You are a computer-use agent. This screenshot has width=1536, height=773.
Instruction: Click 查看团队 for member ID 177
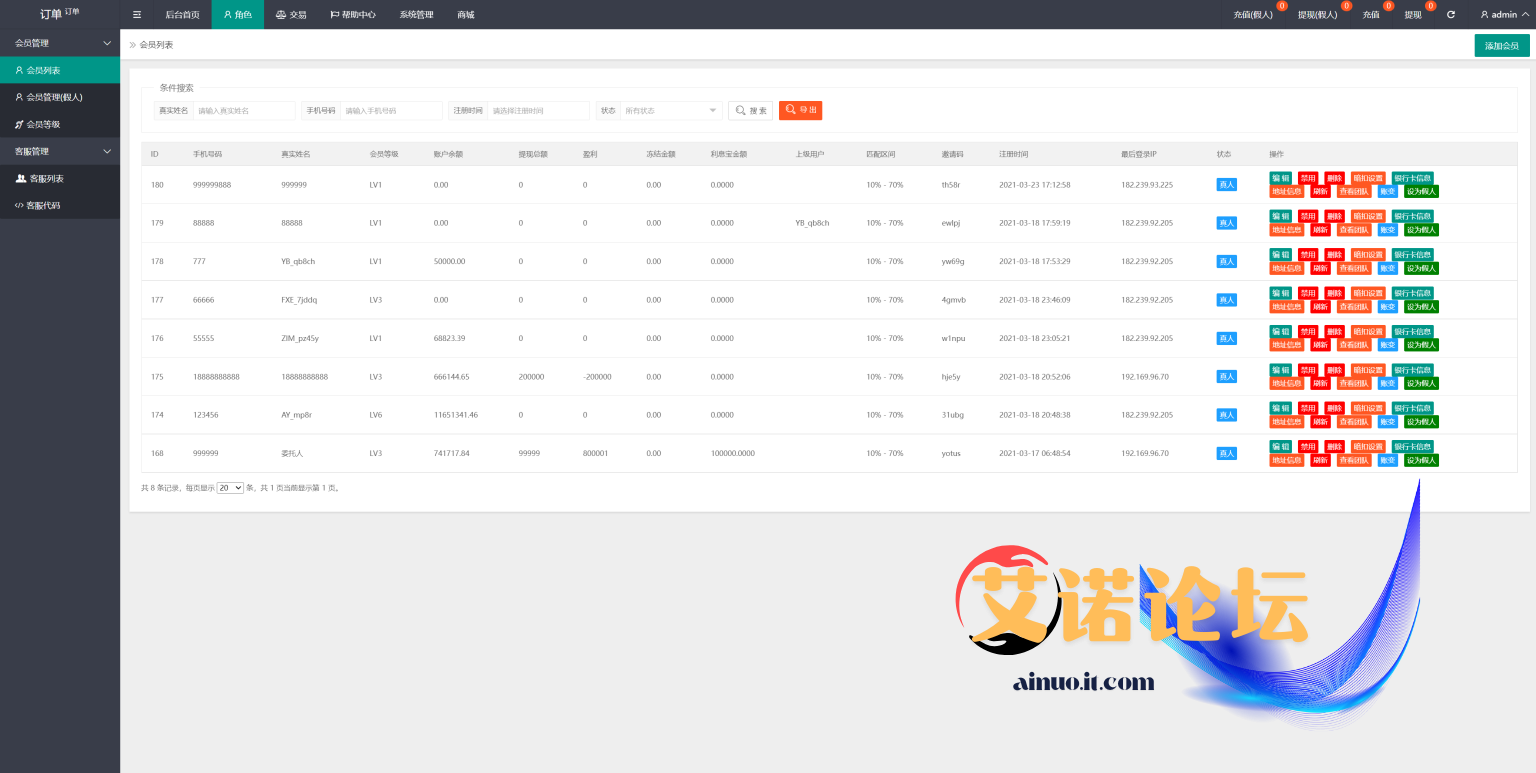coord(1354,307)
